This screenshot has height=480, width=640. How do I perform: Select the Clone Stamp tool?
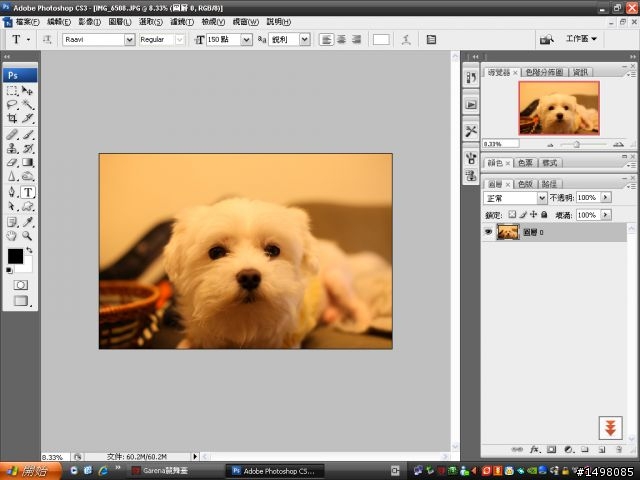tap(12, 148)
